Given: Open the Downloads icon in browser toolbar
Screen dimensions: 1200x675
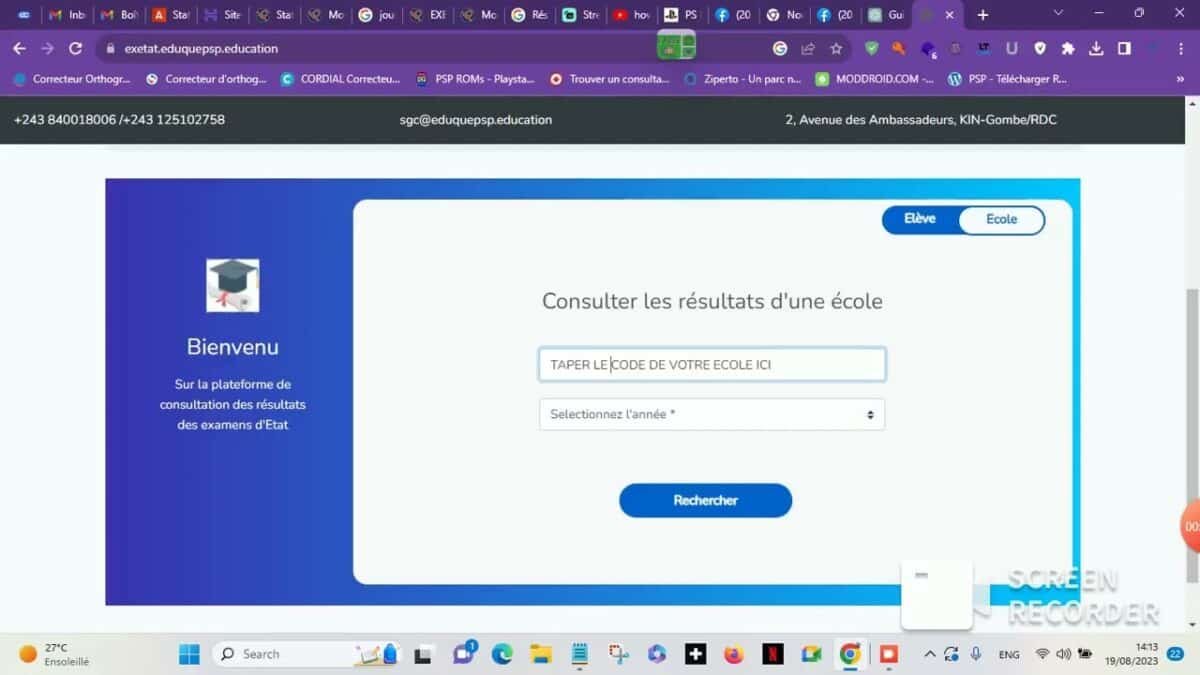Looking at the screenshot, I should (x=1095, y=48).
